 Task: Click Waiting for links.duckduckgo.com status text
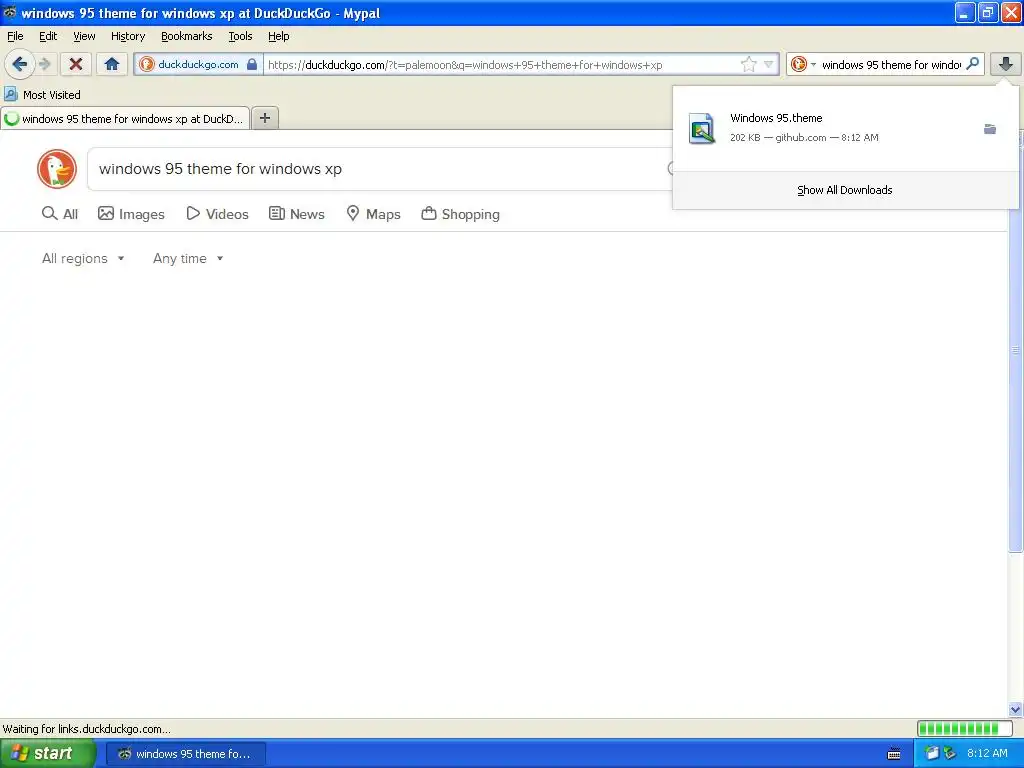click(86, 729)
